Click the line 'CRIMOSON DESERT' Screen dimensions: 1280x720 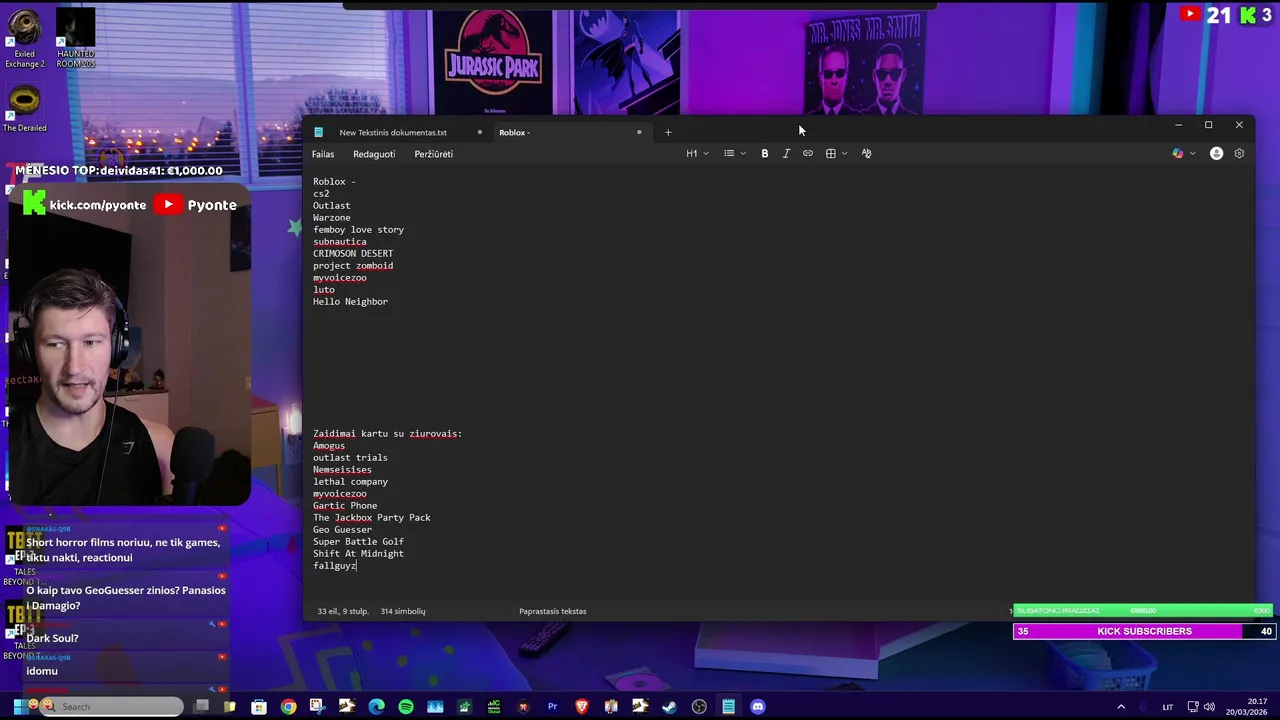click(x=353, y=254)
